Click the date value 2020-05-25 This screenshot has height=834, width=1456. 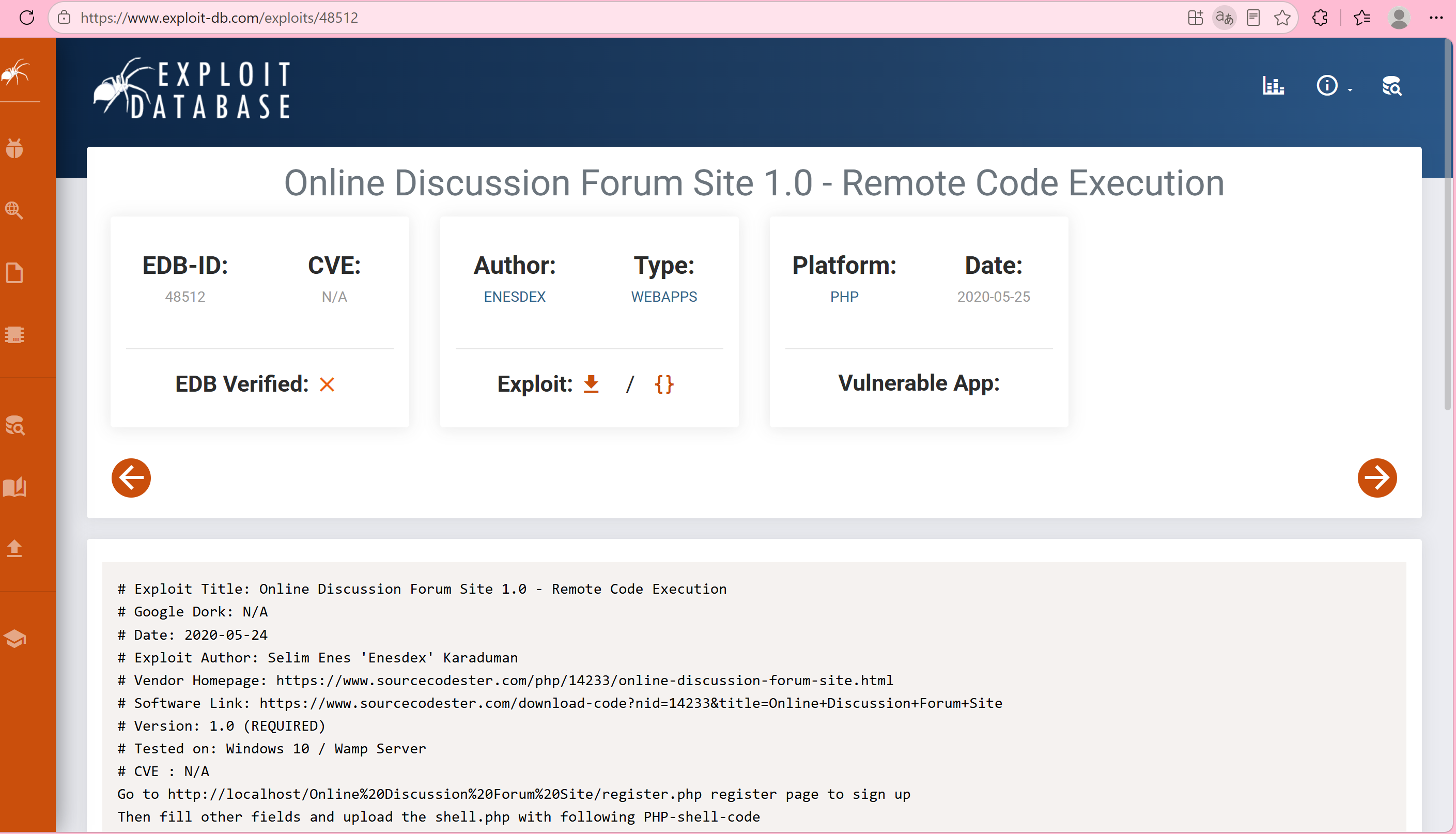[994, 297]
